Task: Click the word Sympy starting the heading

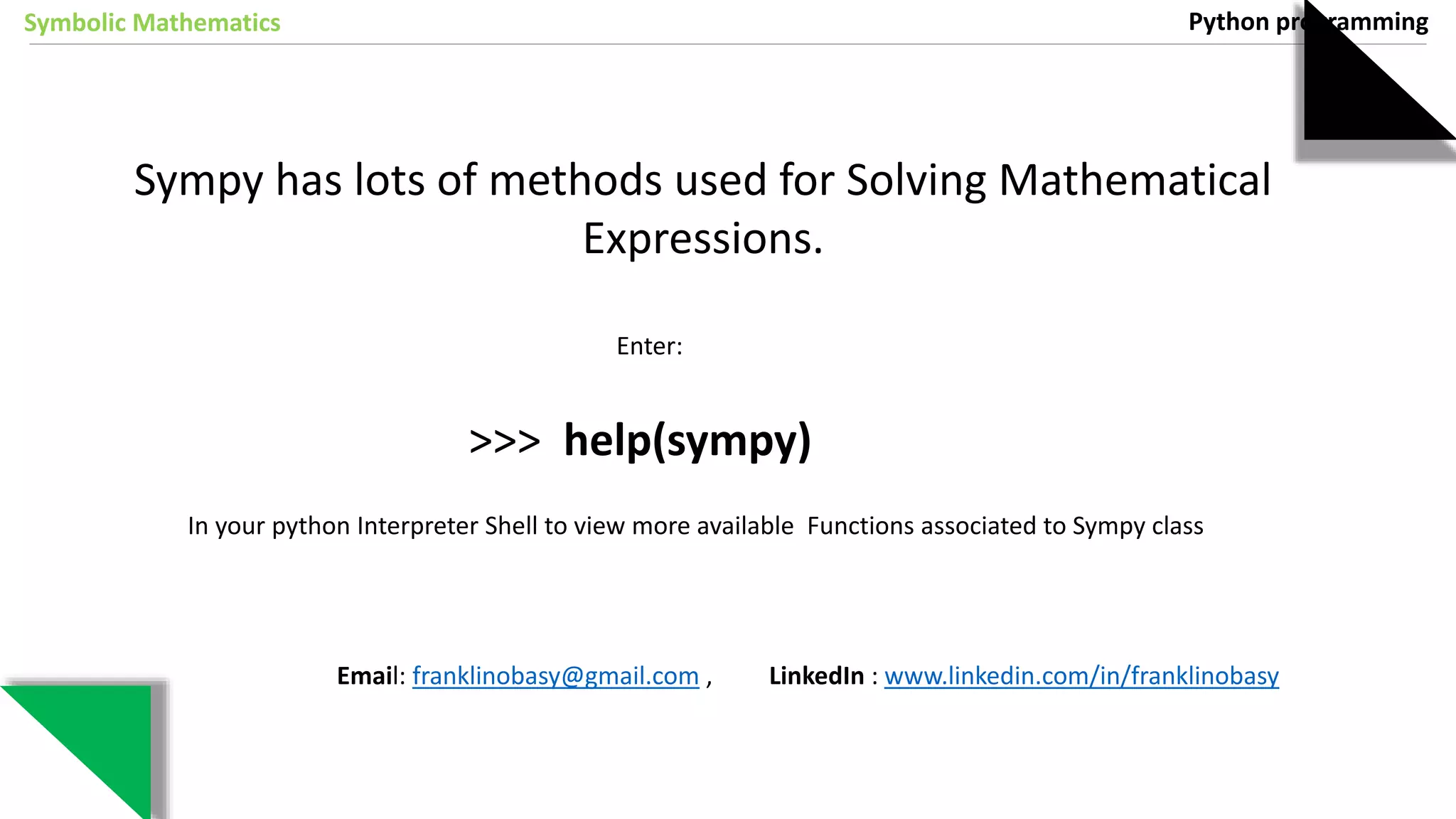Action: point(198,181)
